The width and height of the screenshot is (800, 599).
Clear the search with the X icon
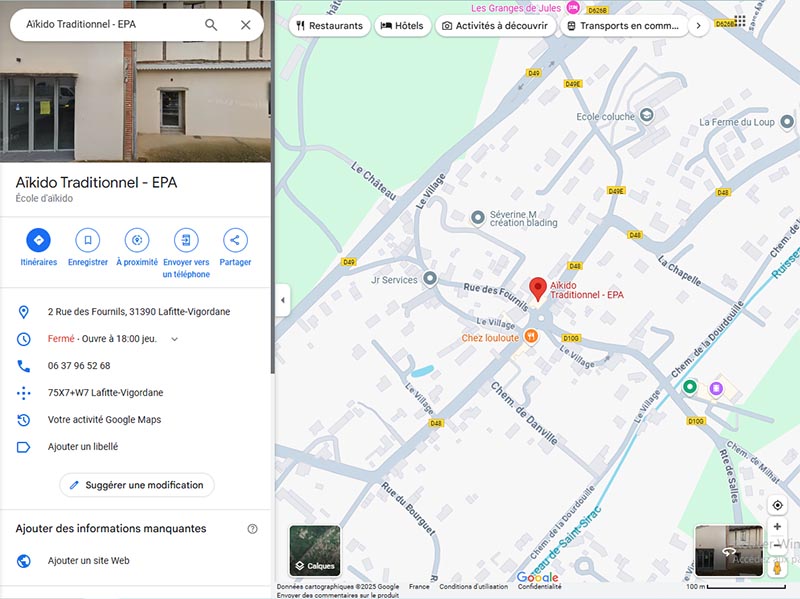[x=245, y=25]
